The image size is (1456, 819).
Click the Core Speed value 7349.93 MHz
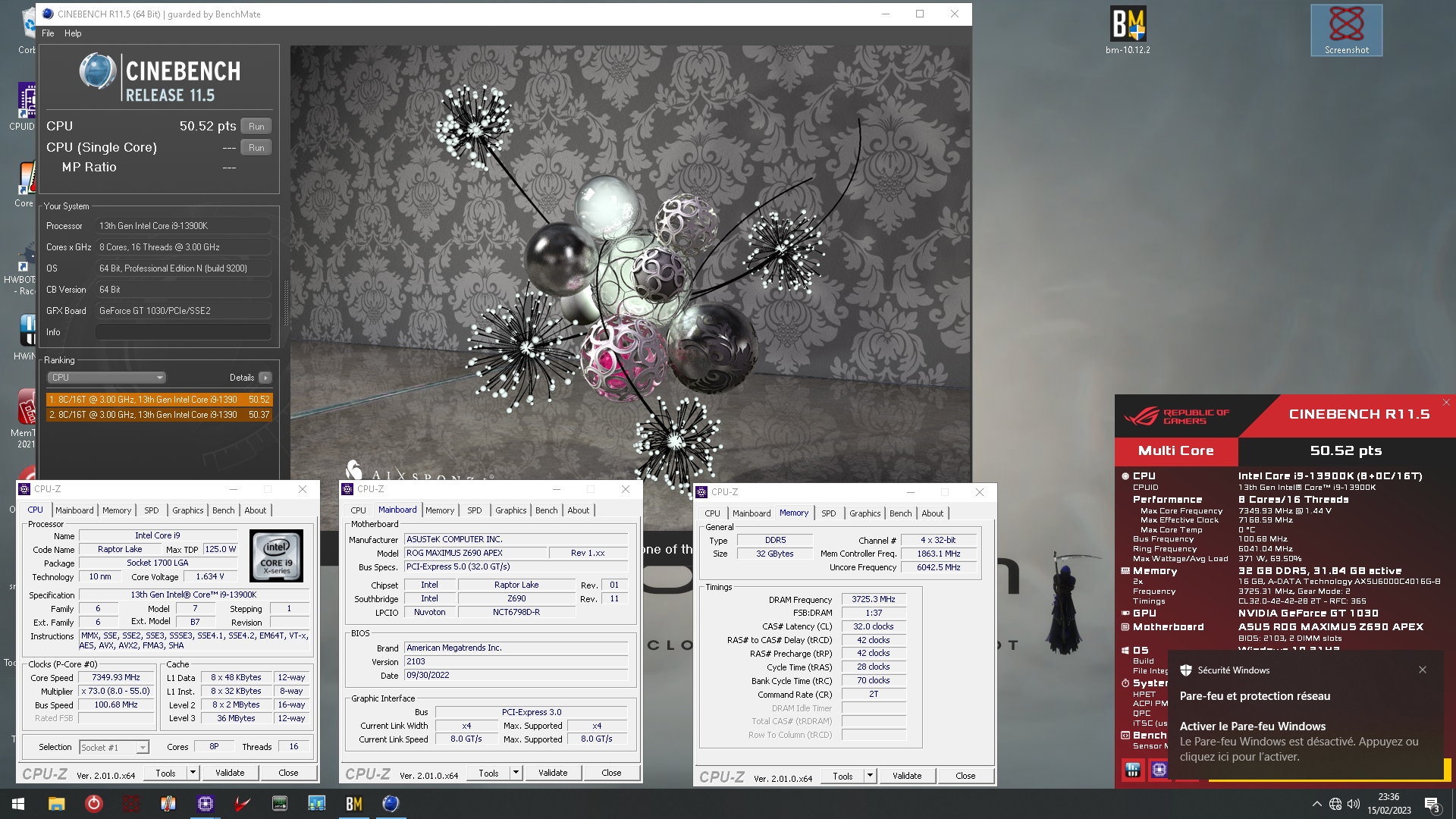click(x=116, y=678)
